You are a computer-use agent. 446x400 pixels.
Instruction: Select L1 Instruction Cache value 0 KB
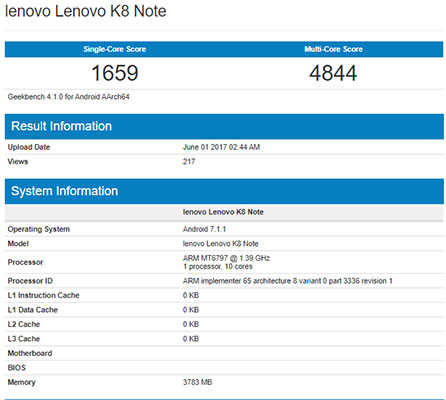(191, 295)
